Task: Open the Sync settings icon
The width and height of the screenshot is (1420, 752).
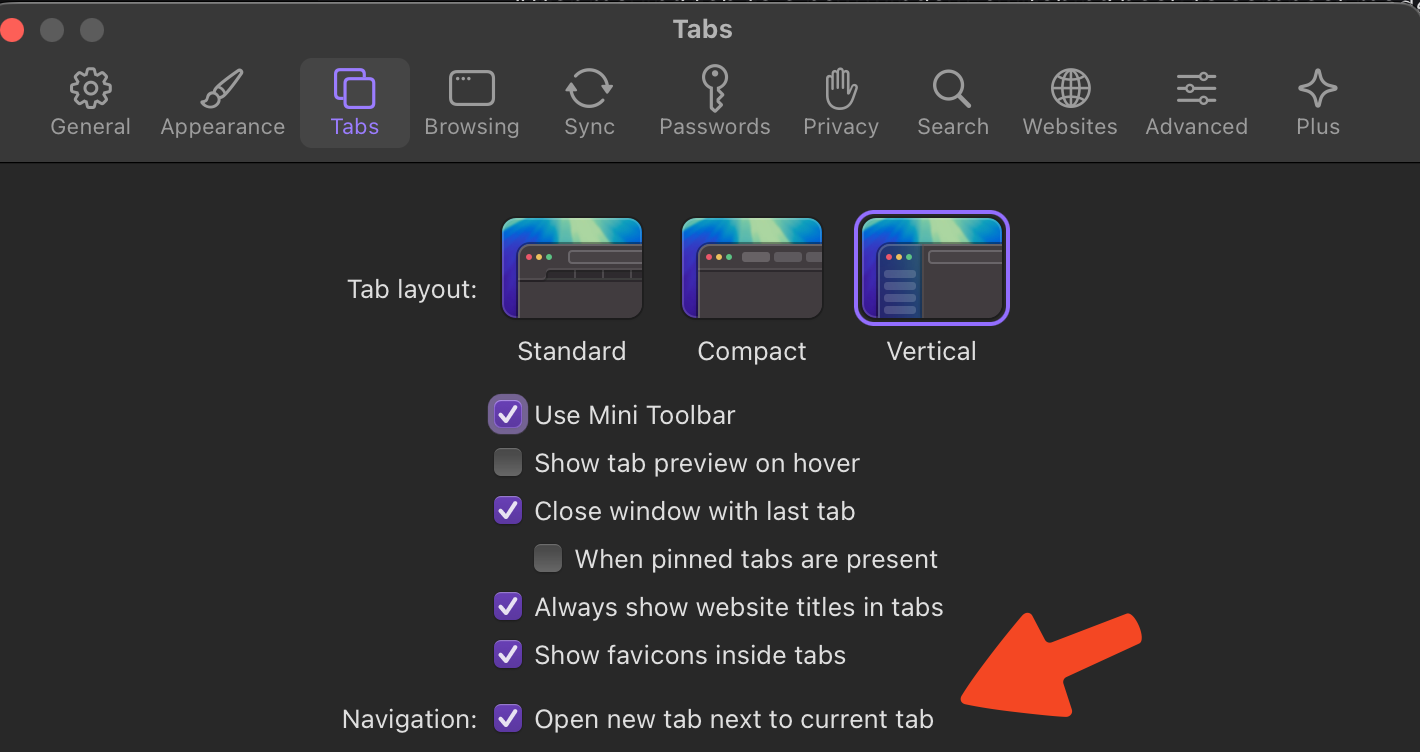Action: [589, 90]
